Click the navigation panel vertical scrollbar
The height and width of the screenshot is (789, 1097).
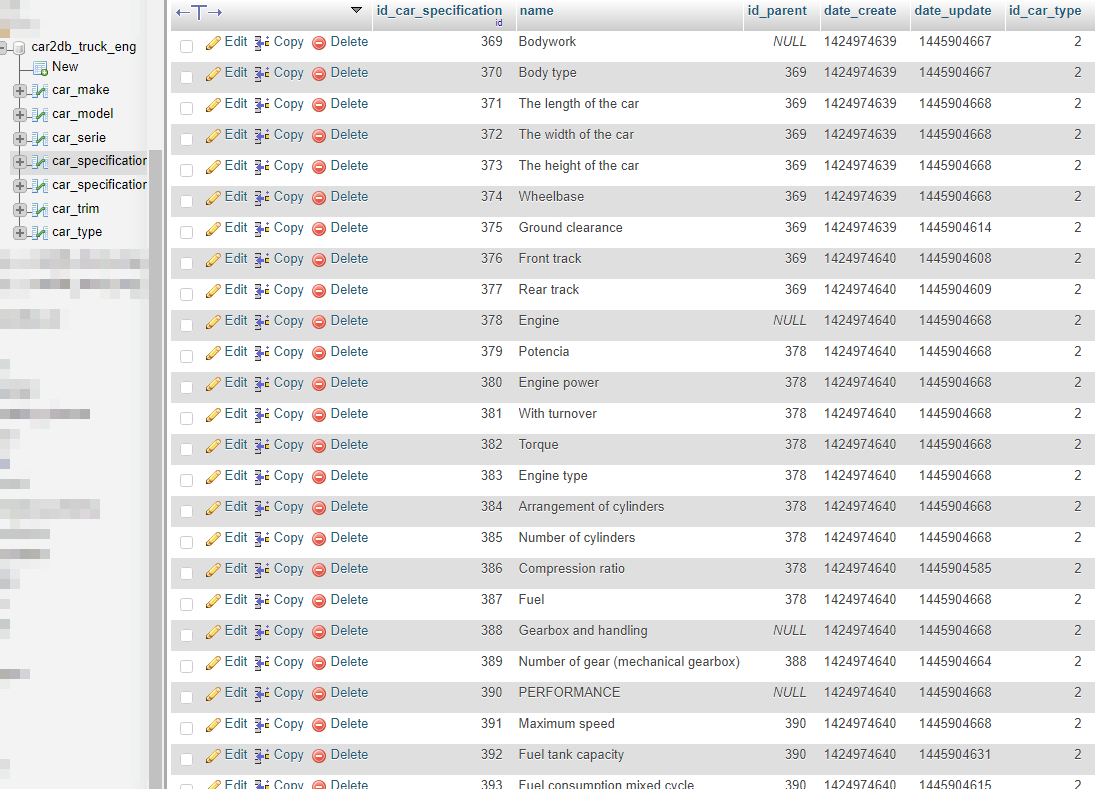[x=155, y=469]
